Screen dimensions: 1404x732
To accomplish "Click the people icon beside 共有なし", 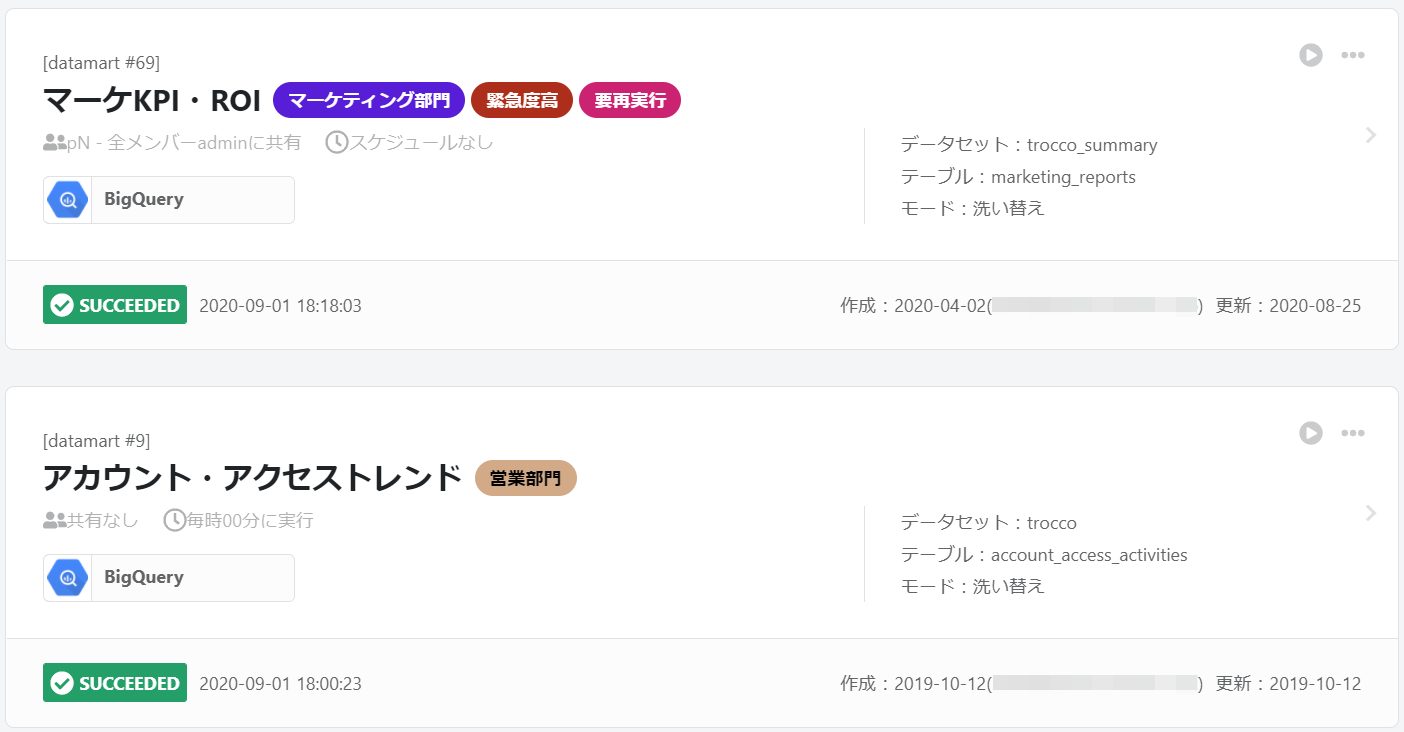I will 55,521.
